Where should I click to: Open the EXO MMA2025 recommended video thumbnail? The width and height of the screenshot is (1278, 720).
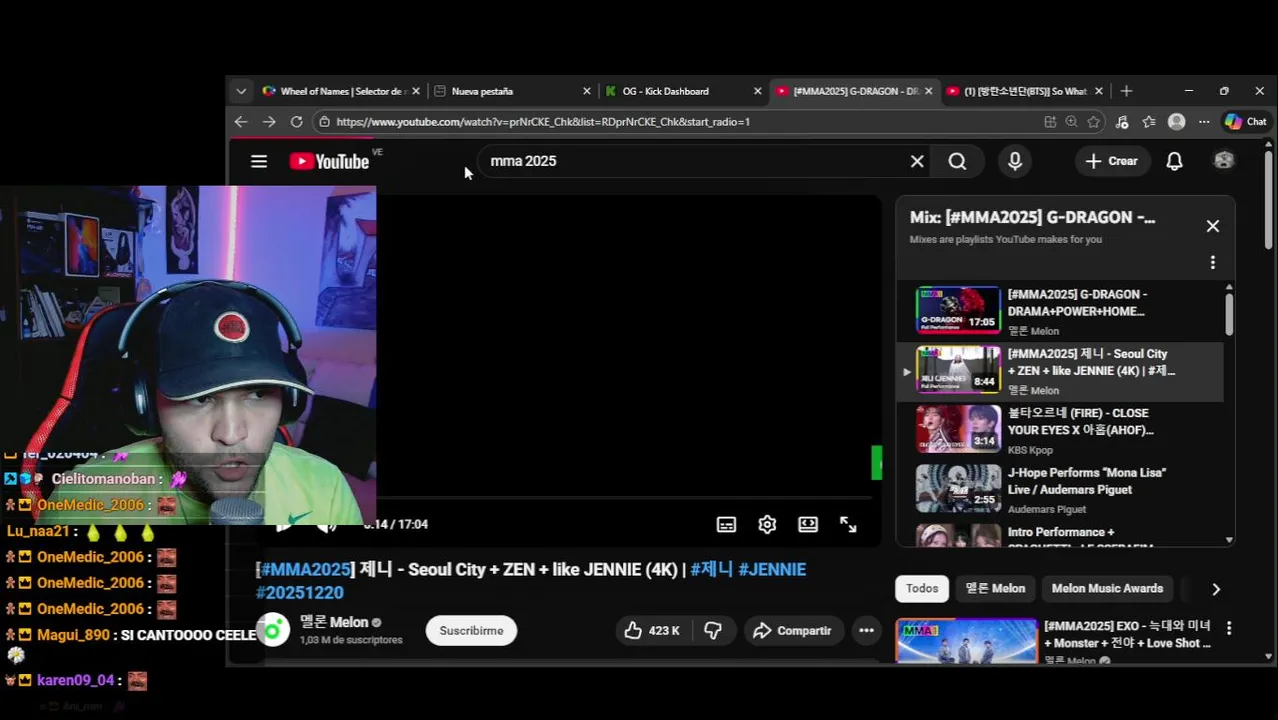pos(967,641)
